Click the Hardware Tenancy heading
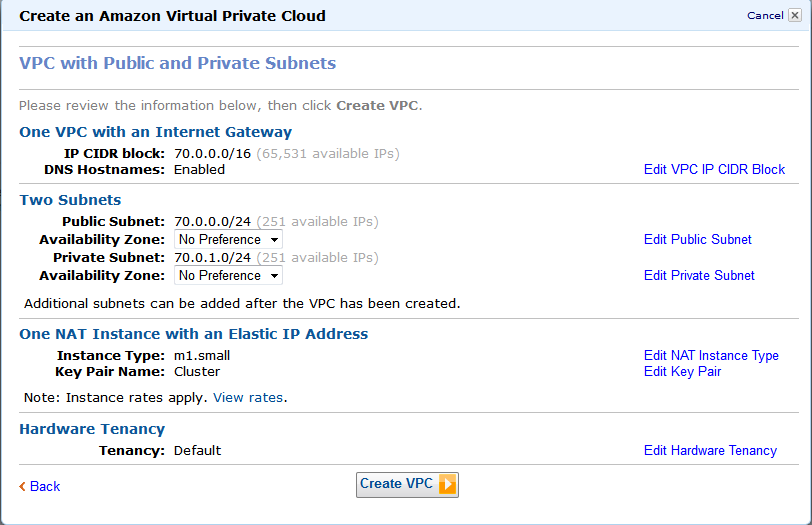This screenshot has width=812, height=525. pyautogui.click(x=92, y=429)
